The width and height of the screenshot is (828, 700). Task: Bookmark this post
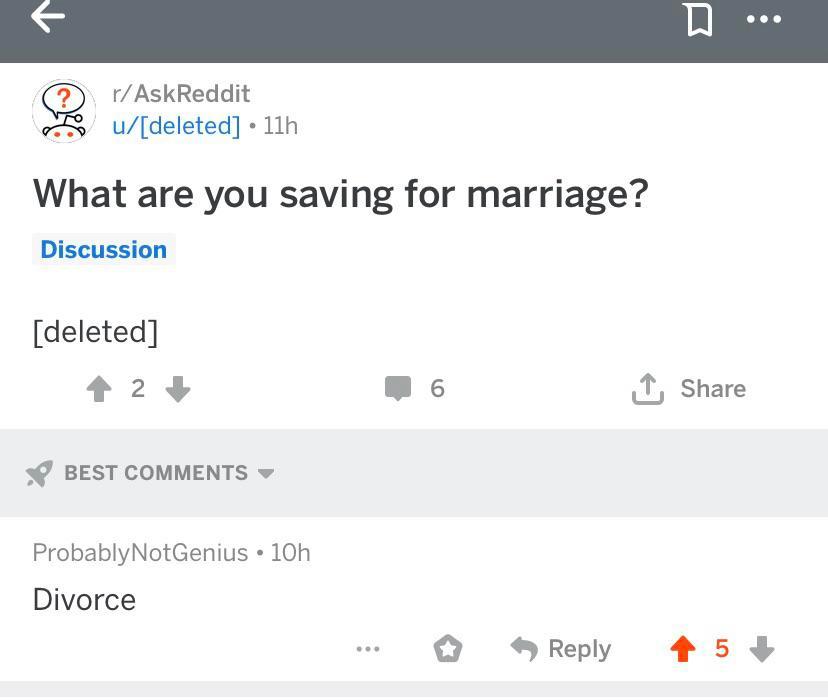point(699,18)
